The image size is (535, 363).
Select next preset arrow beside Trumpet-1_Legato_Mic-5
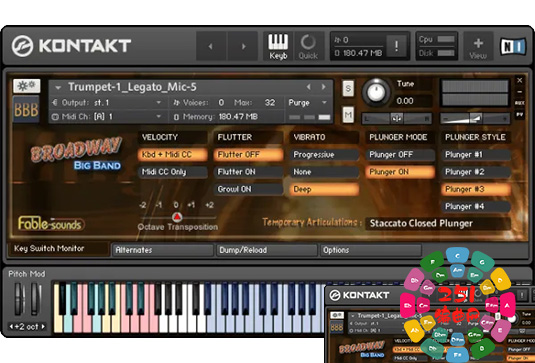click(x=323, y=87)
